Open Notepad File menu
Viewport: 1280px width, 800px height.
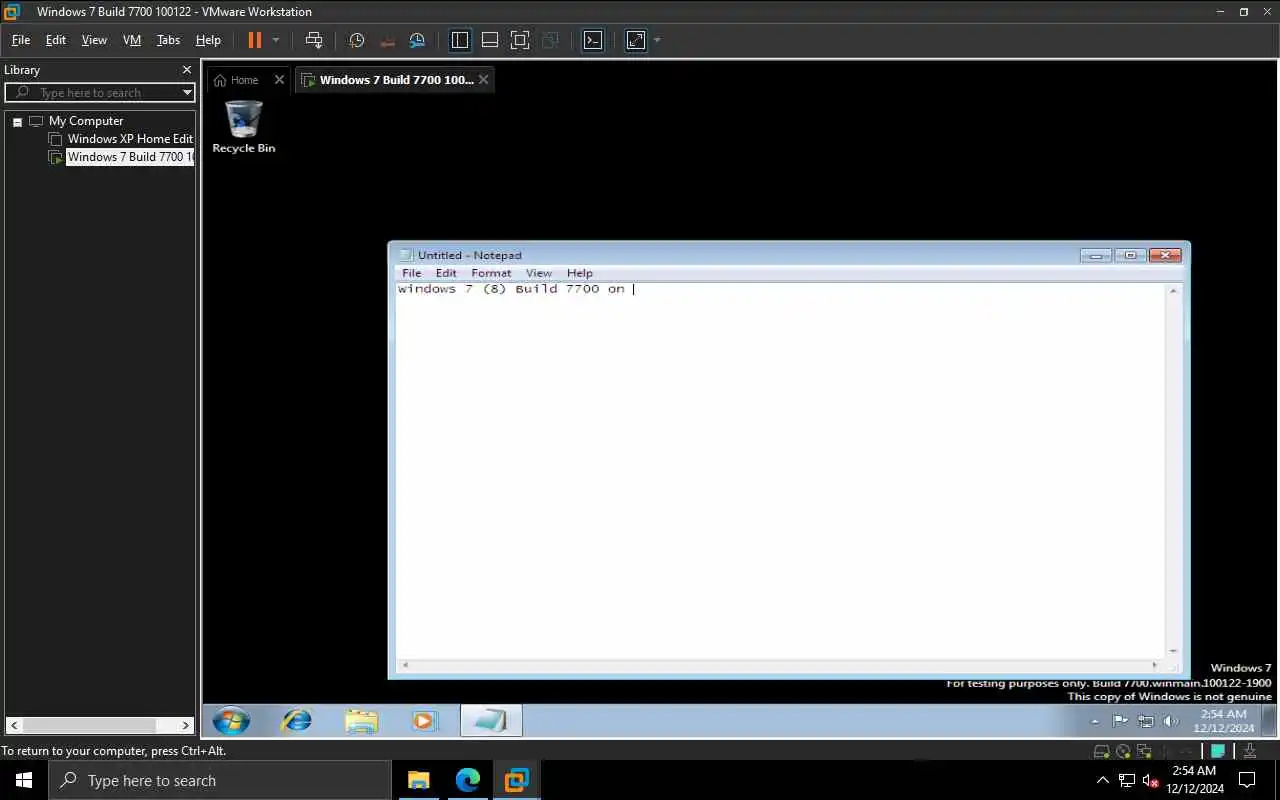(x=411, y=273)
